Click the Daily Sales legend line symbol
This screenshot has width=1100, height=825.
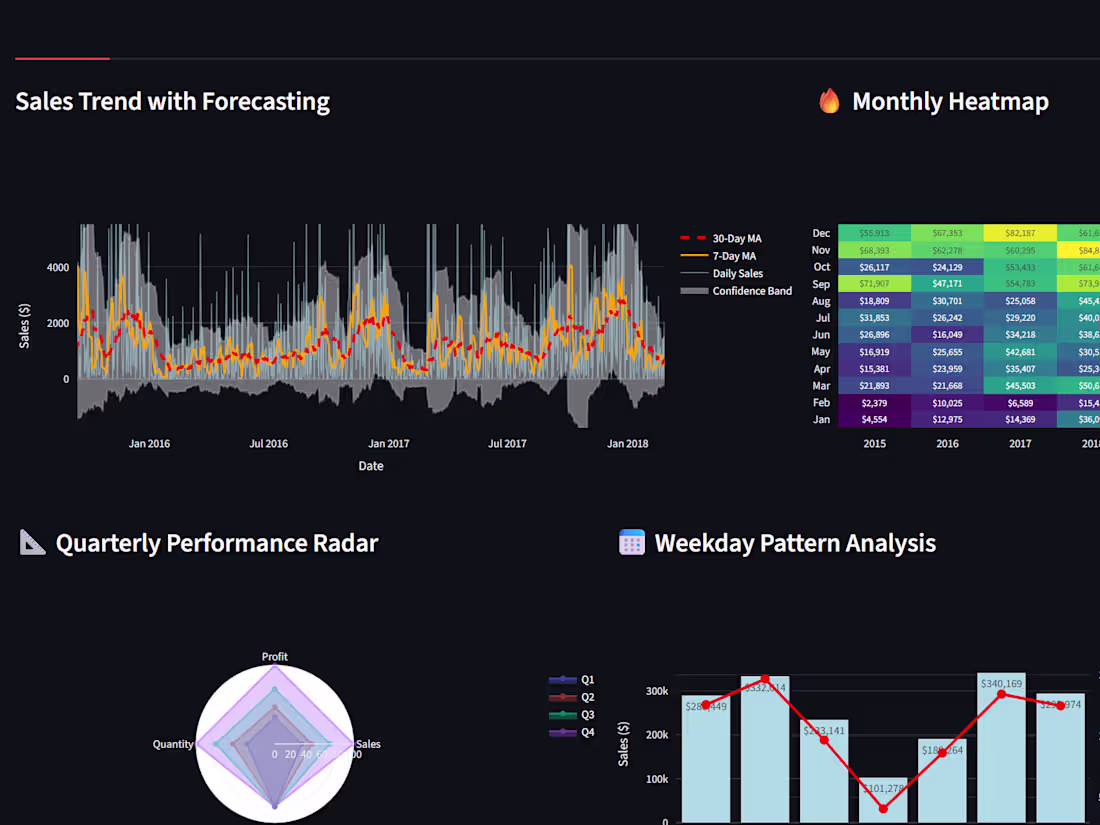(695, 273)
